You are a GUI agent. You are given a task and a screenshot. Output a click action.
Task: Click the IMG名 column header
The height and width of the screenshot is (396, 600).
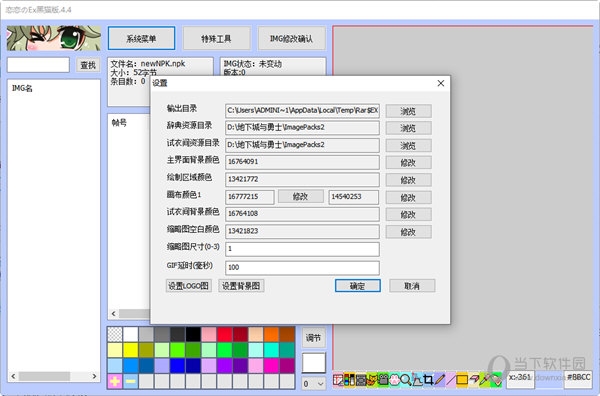click(x=22, y=88)
